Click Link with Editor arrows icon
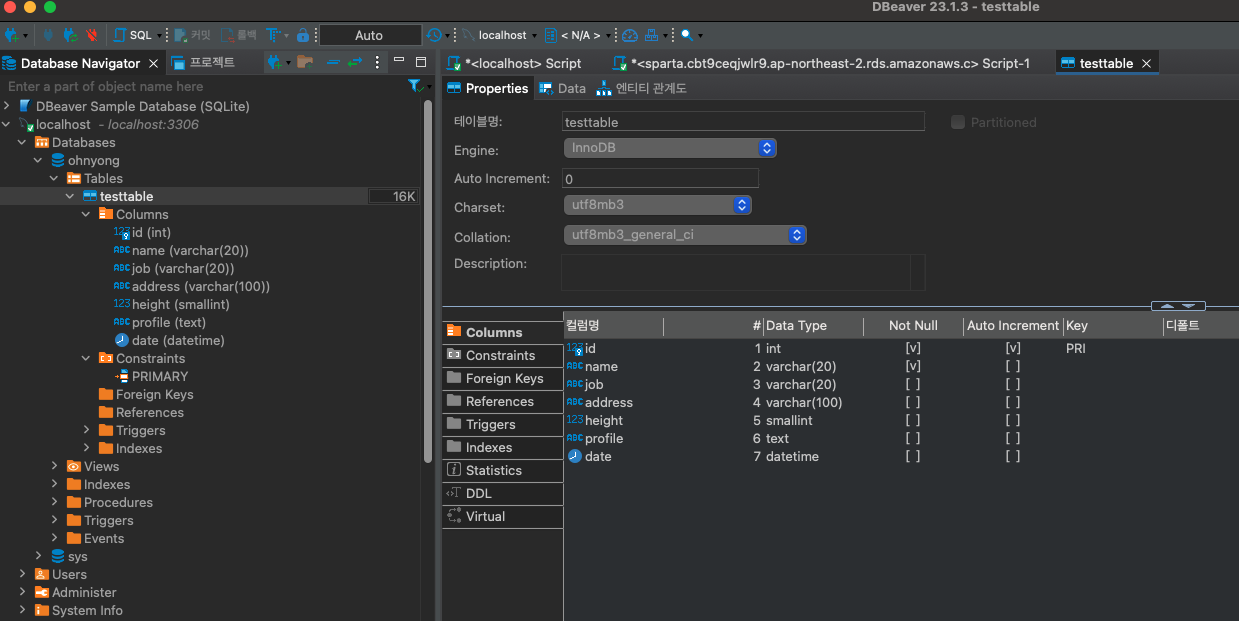 (355, 62)
